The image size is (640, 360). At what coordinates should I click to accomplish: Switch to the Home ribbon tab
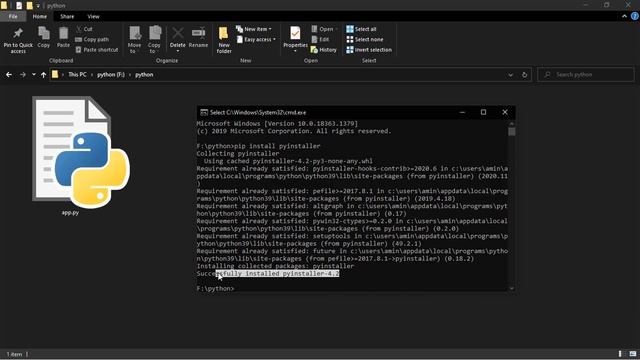tap(40, 16)
